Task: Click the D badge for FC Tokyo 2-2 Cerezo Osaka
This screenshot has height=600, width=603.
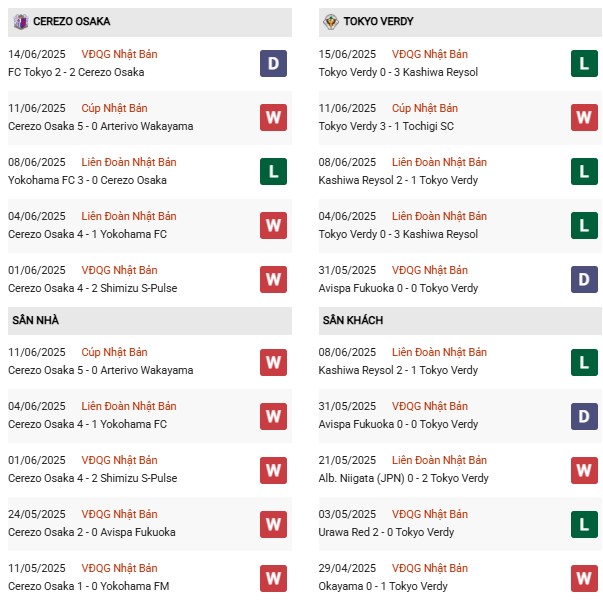Action: pos(273,63)
